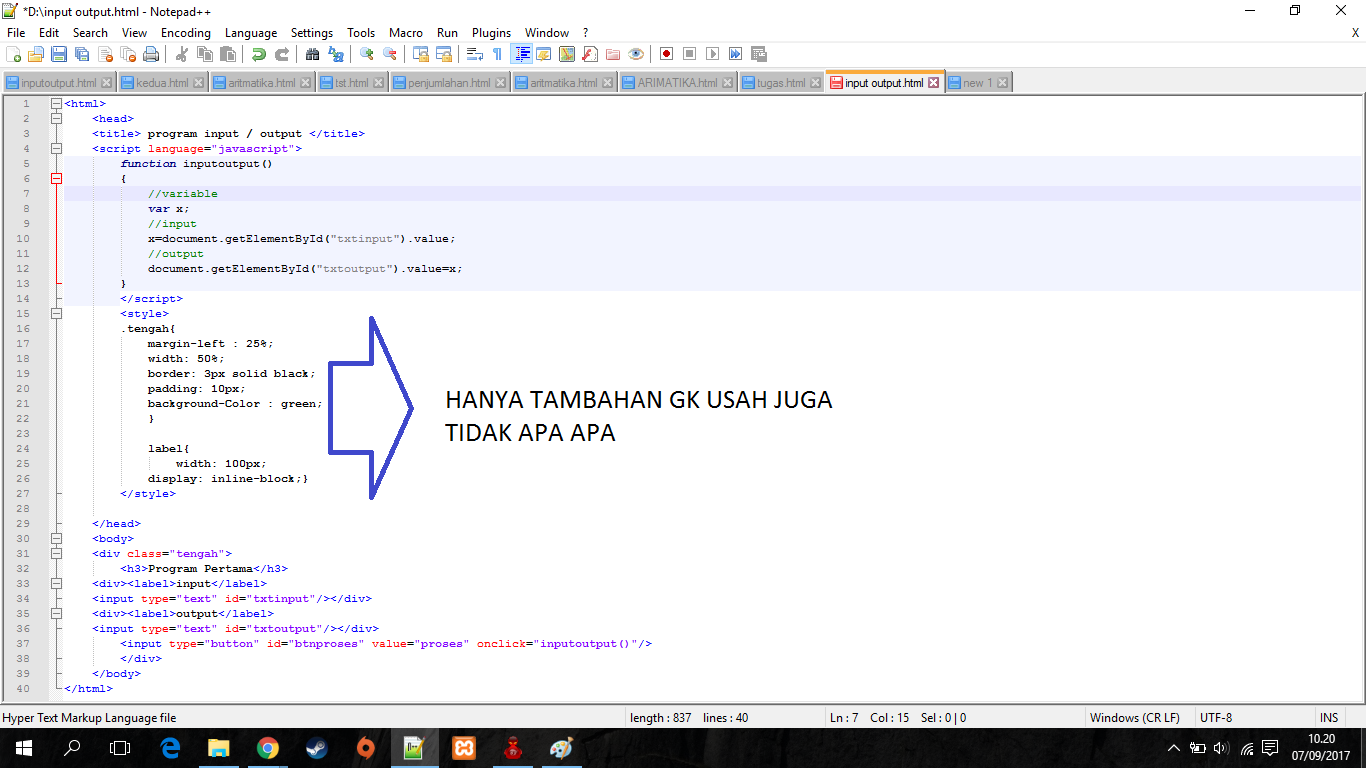Open the Plugins menu

(x=491, y=33)
